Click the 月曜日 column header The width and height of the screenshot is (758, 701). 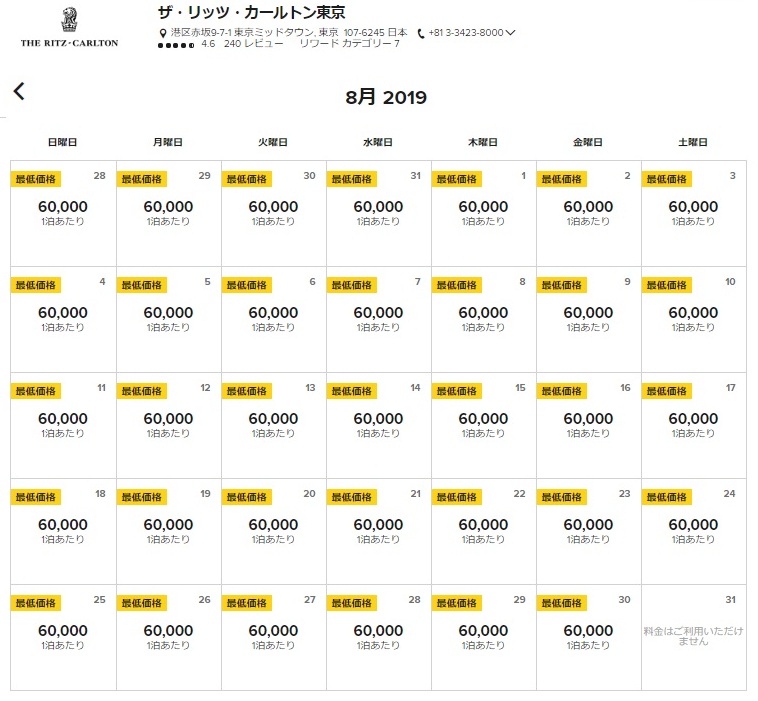168,142
